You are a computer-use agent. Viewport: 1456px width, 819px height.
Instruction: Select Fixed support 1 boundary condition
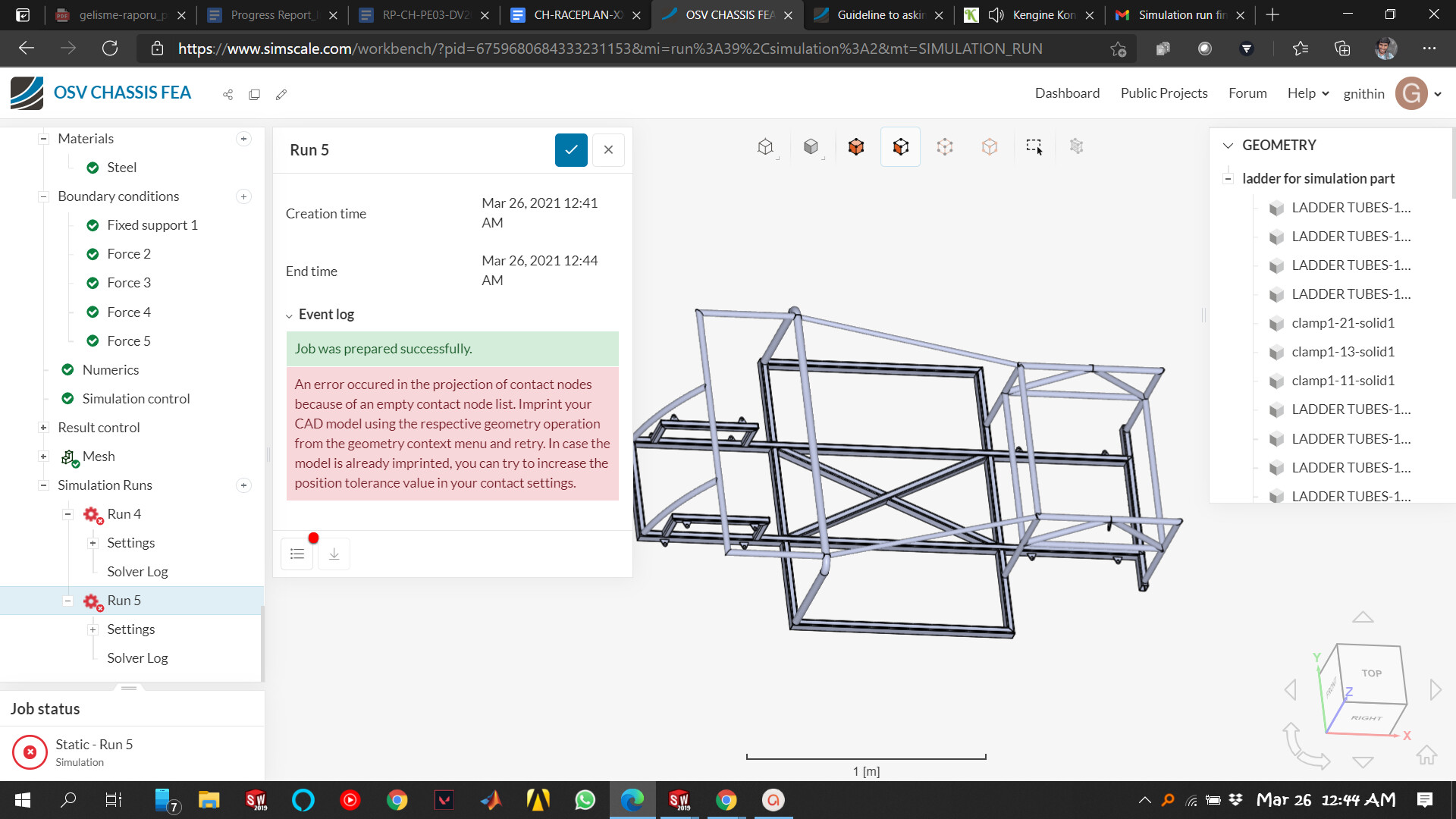click(x=152, y=225)
